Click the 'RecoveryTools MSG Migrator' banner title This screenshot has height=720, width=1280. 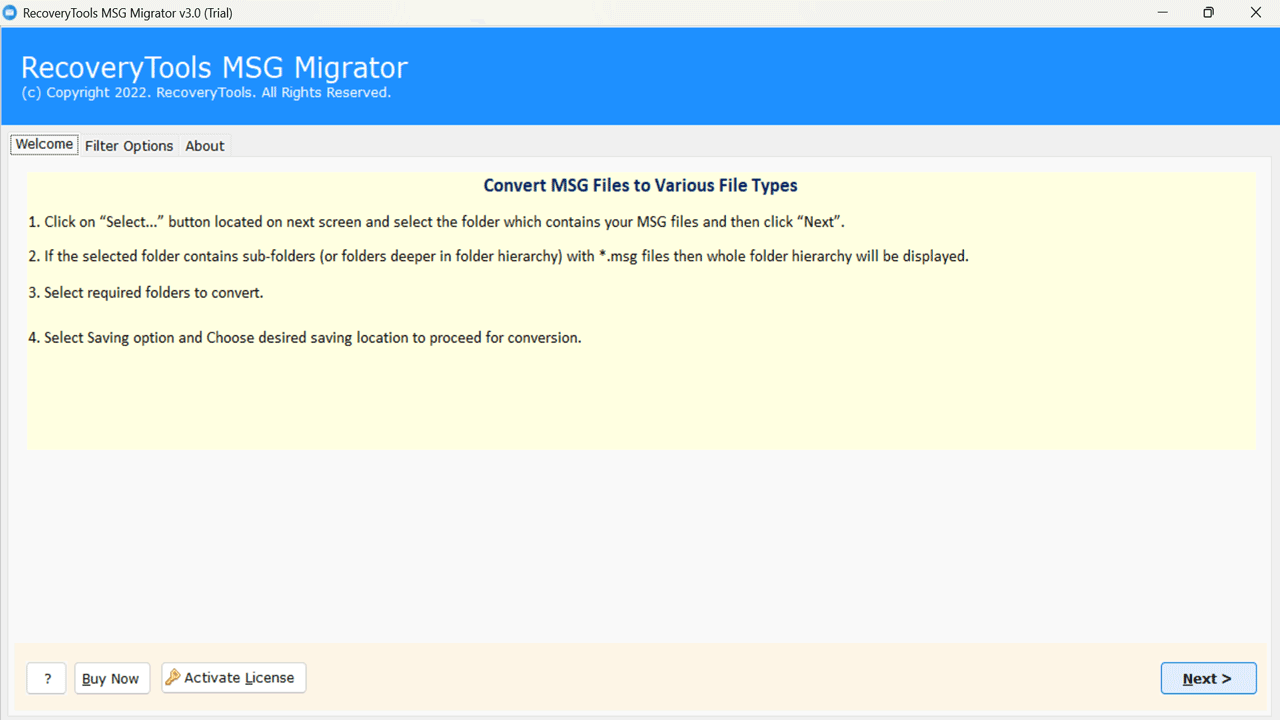(214, 67)
